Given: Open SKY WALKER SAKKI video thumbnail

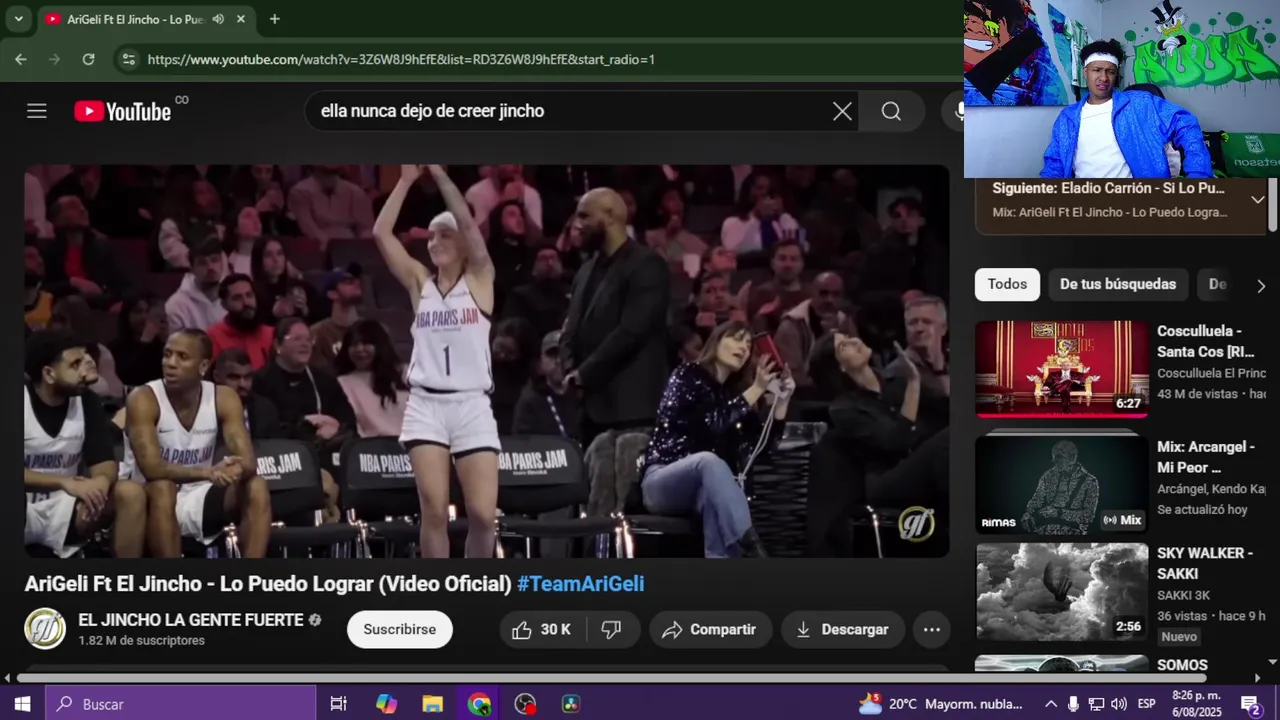Looking at the screenshot, I should click(x=1062, y=592).
